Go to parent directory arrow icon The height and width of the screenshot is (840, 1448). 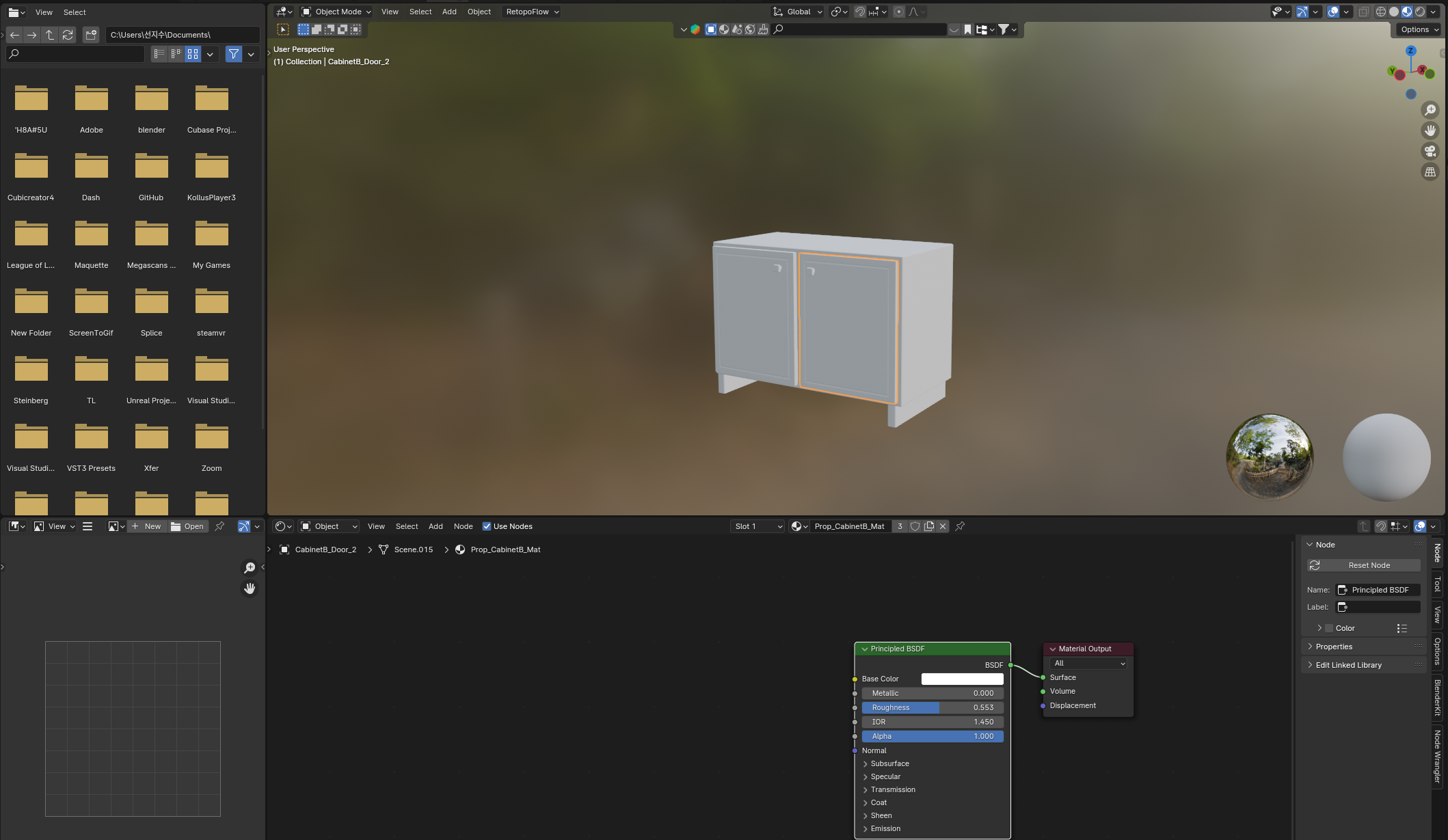(50, 35)
